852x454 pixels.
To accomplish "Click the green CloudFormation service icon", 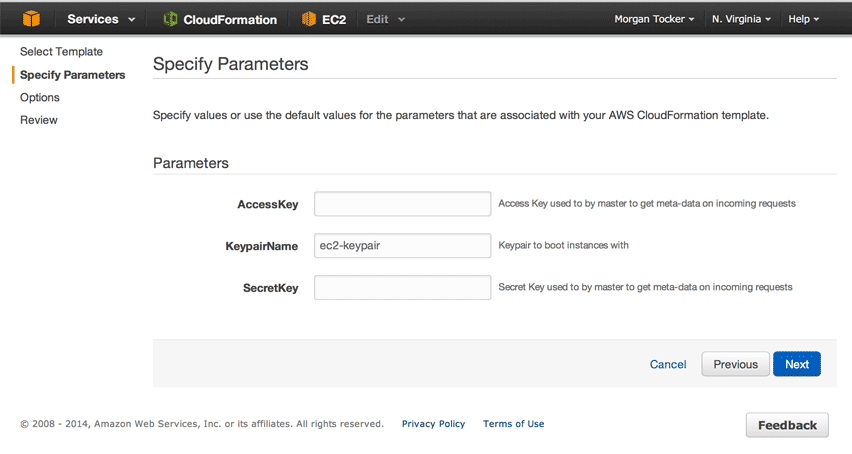I will [170, 19].
